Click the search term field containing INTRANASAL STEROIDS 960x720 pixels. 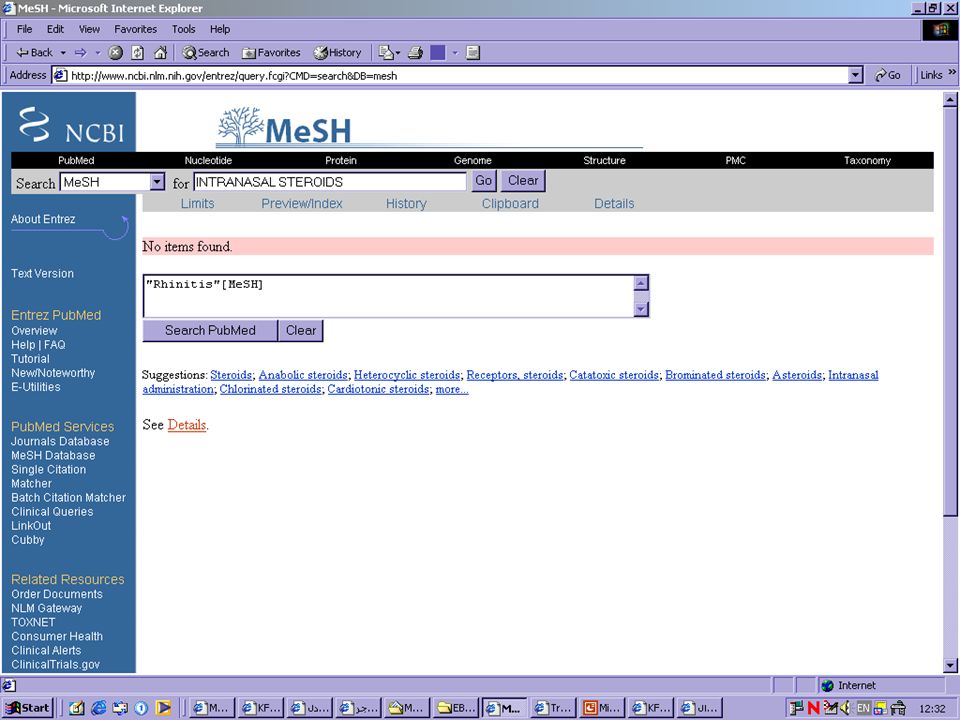[330, 182]
